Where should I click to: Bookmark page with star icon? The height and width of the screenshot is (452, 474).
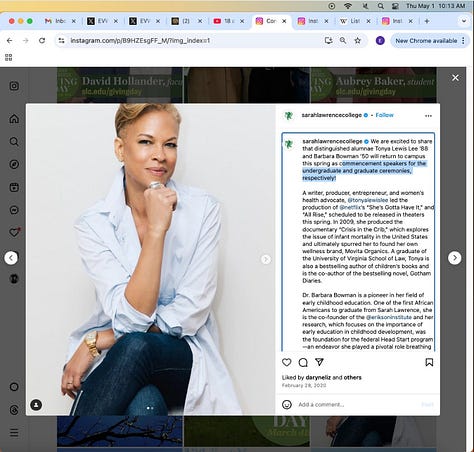tap(358, 41)
